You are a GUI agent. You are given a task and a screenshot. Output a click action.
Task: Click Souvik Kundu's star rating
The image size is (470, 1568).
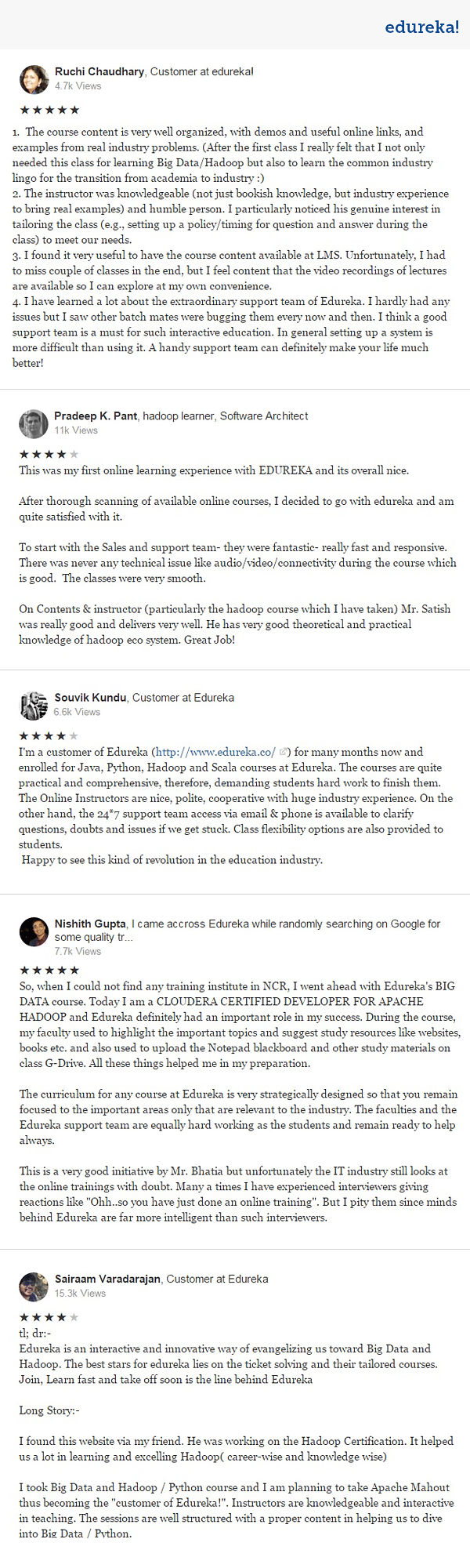click(49, 735)
